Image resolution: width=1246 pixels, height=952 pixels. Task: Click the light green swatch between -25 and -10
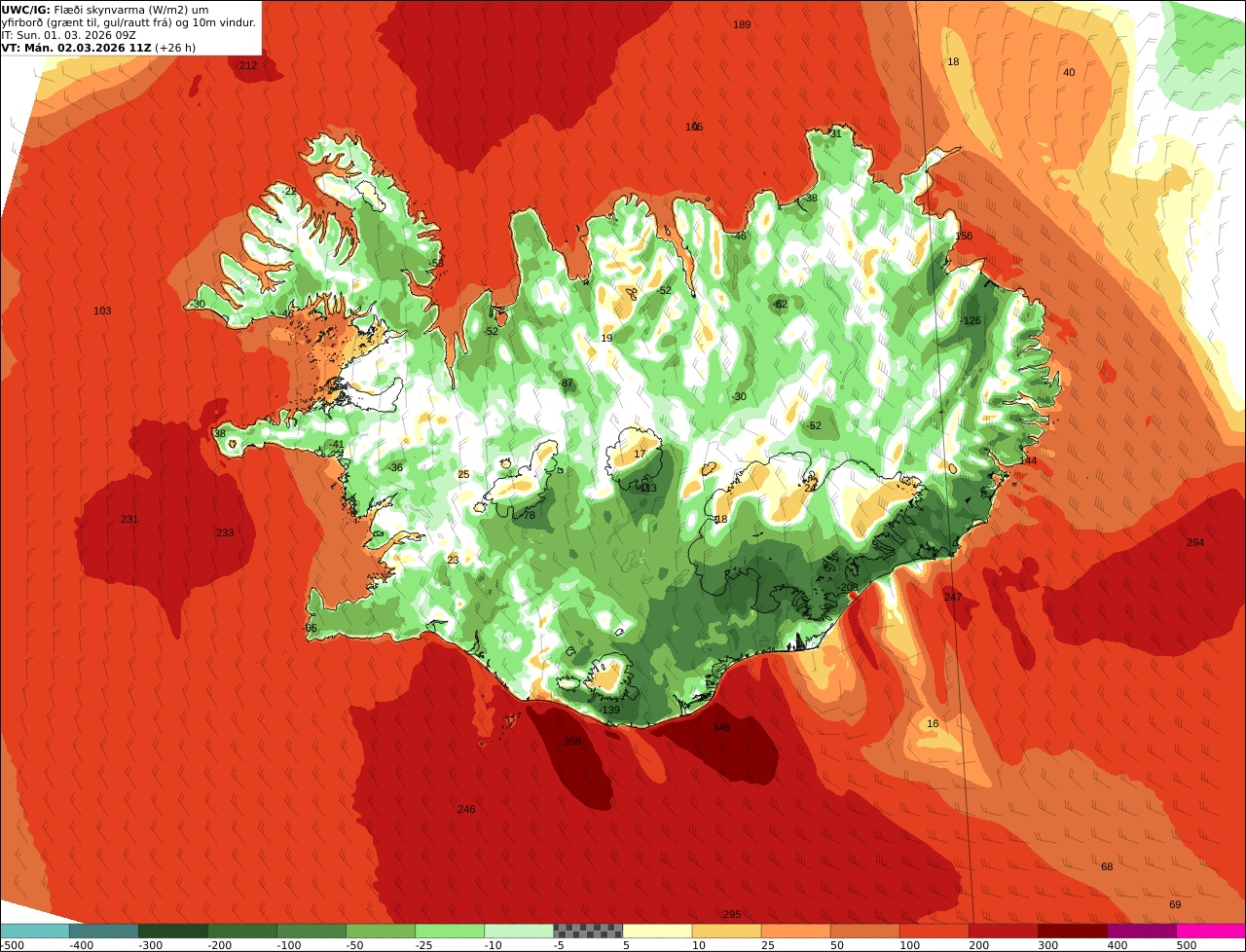pyautogui.click(x=450, y=931)
